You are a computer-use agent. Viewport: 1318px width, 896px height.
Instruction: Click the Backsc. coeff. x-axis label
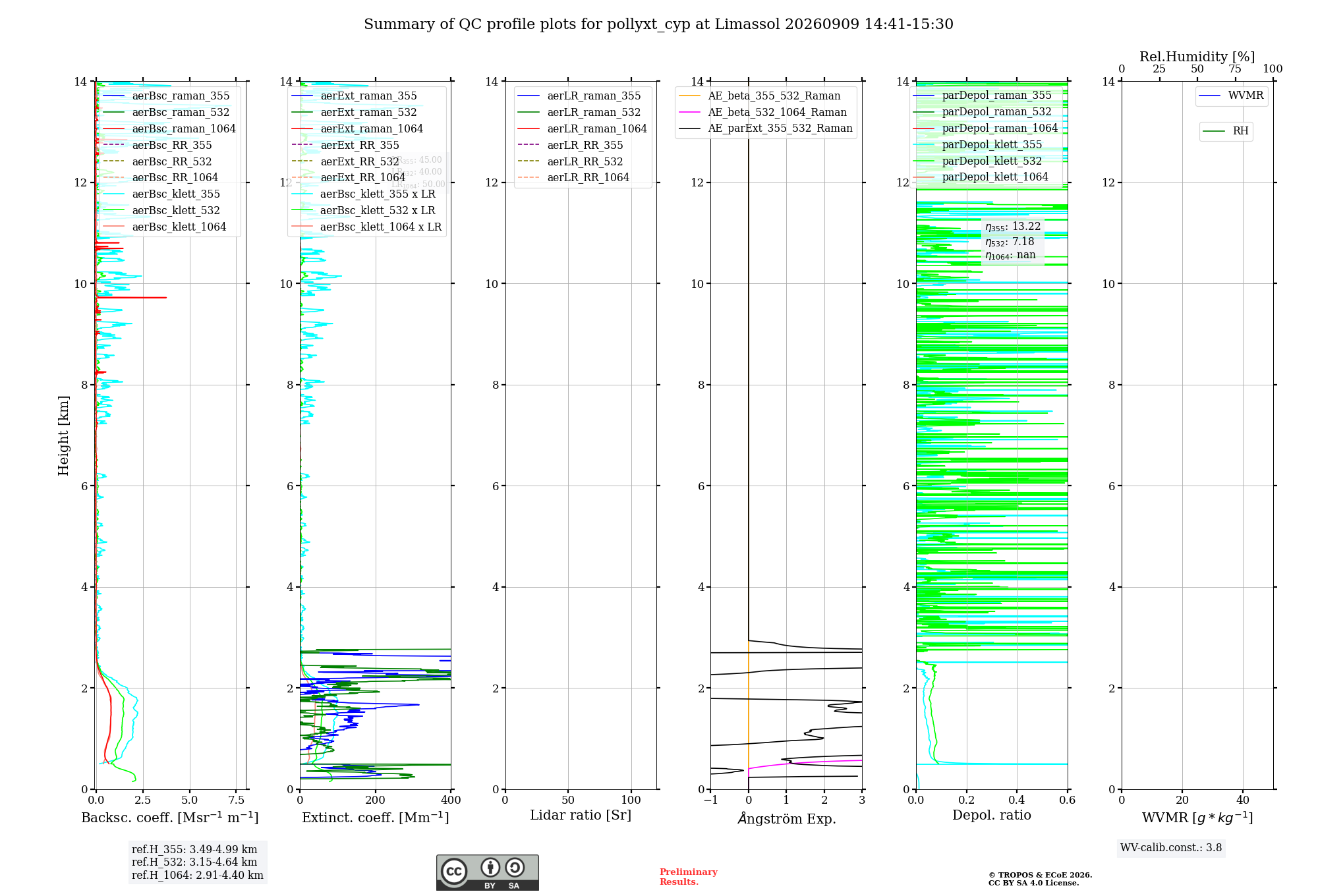click(170, 818)
